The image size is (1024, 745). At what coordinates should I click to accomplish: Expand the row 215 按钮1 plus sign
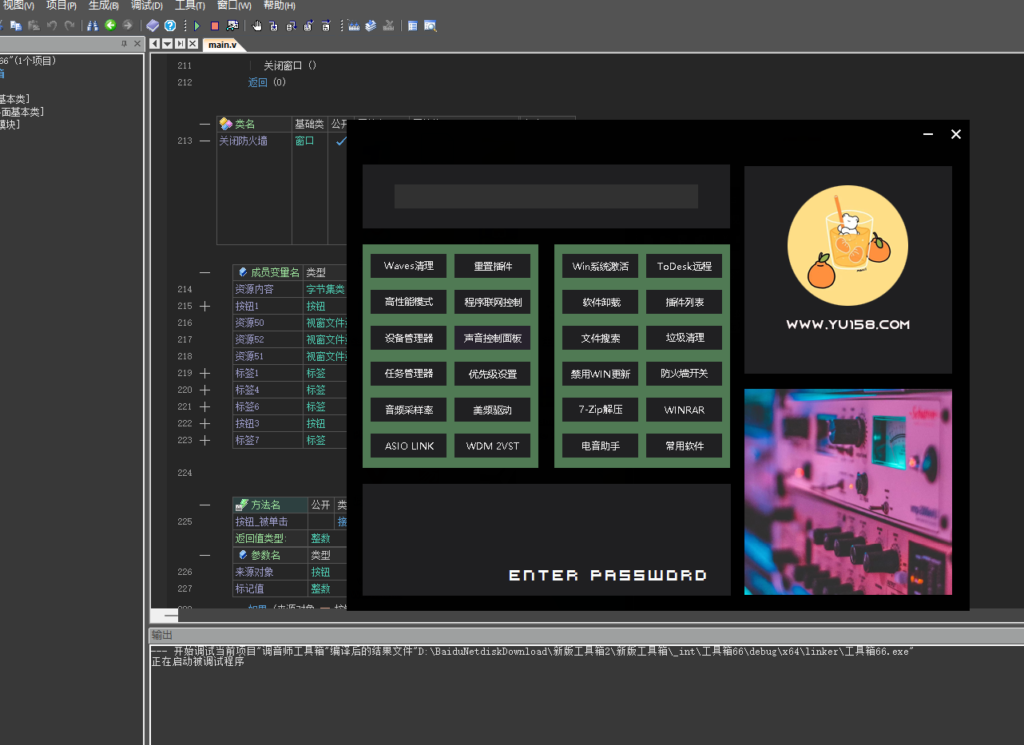[205, 306]
